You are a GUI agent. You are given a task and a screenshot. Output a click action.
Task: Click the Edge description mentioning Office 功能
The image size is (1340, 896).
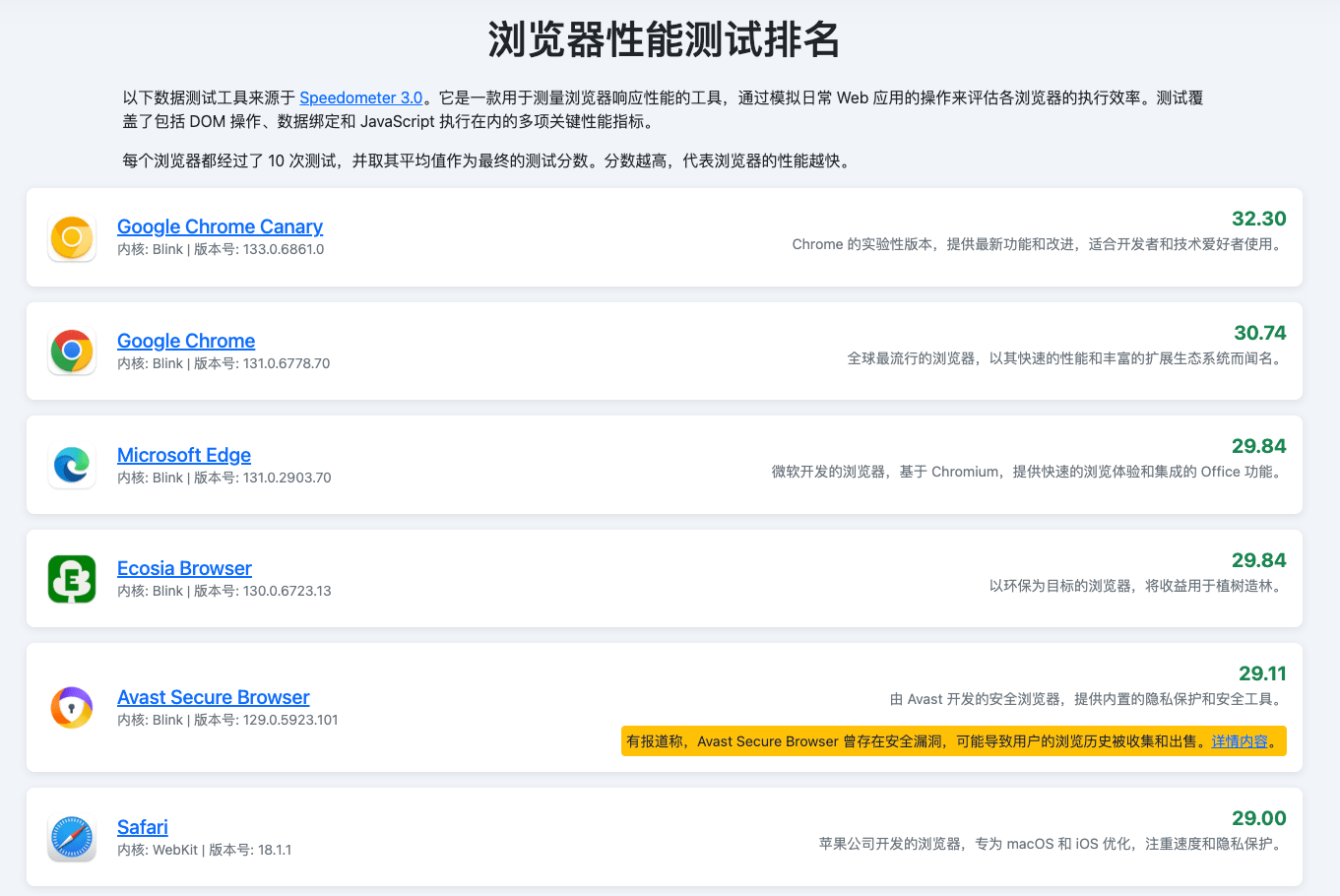[1029, 472]
